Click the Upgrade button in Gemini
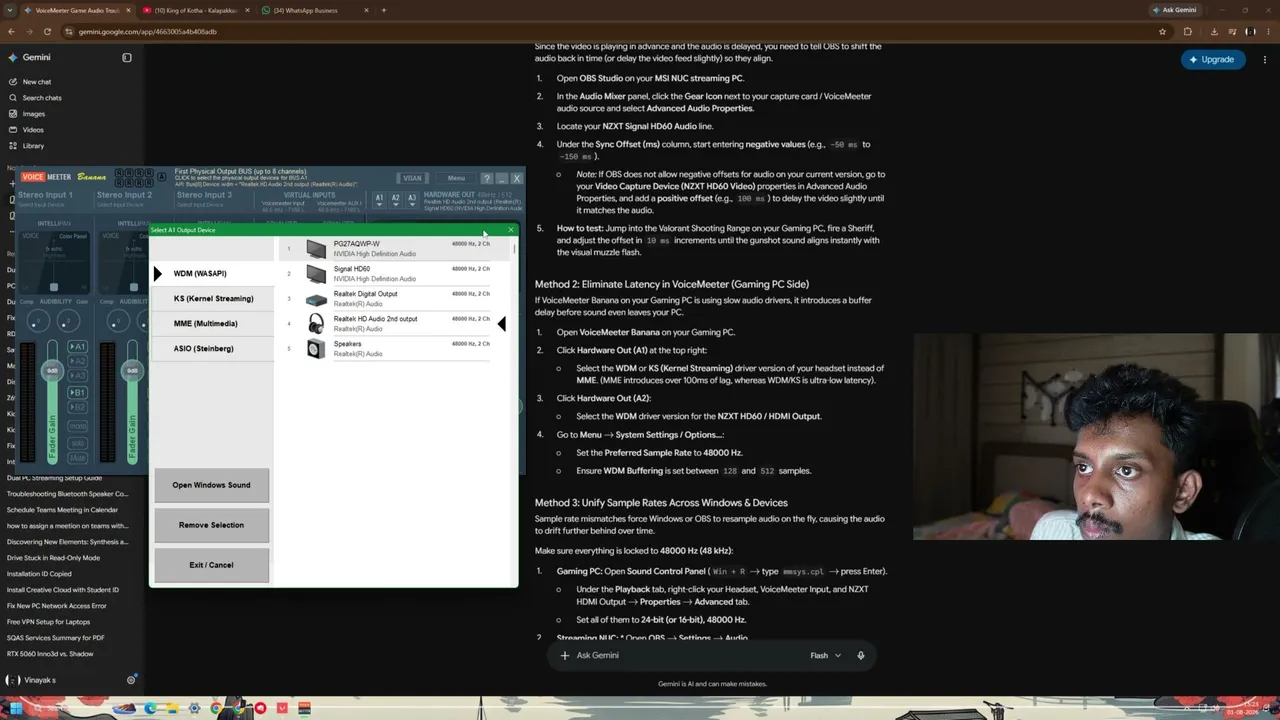Viewport: 1280px width, 720px height. 1212,59
